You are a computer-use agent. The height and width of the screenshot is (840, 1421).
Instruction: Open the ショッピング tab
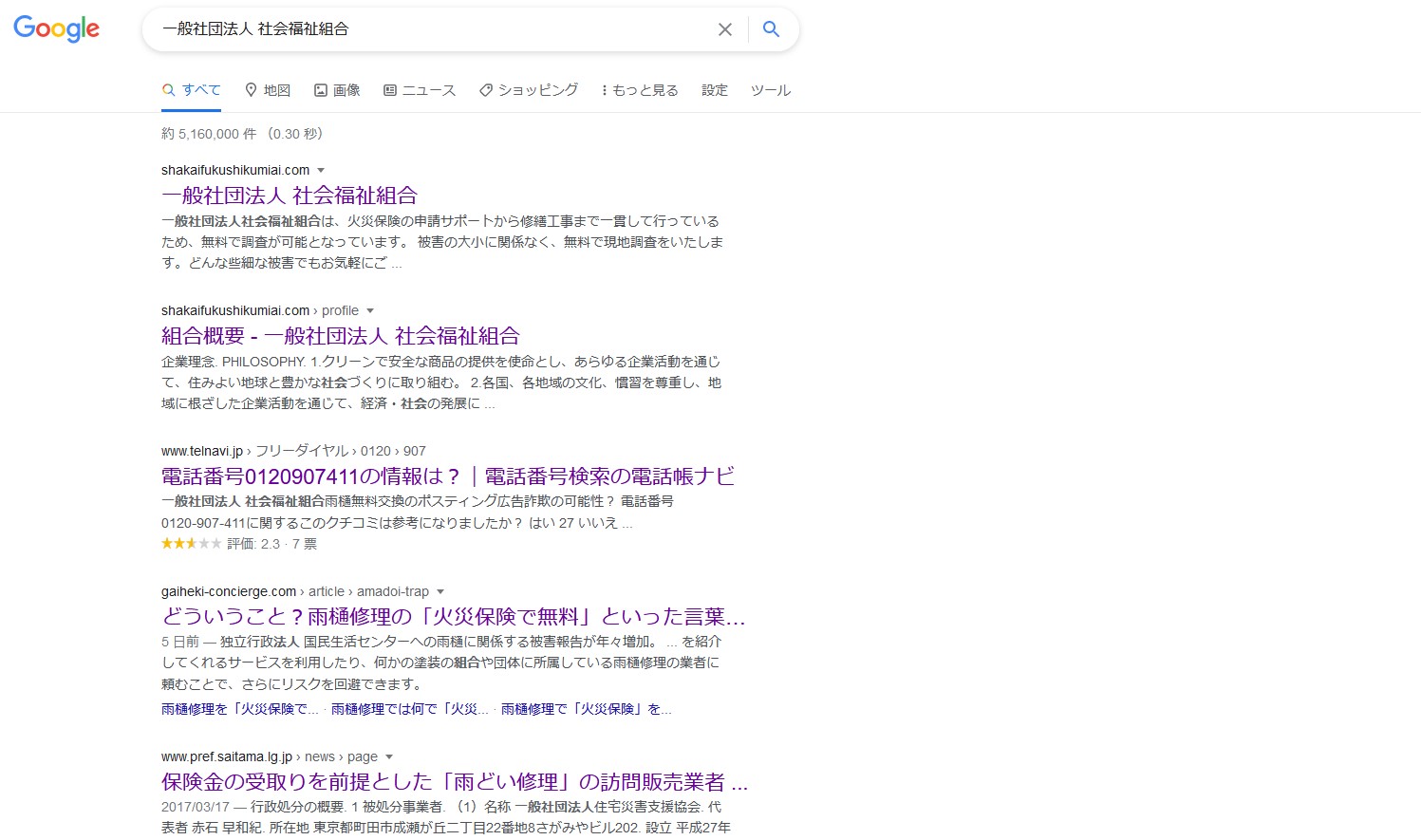coord(529,90)
